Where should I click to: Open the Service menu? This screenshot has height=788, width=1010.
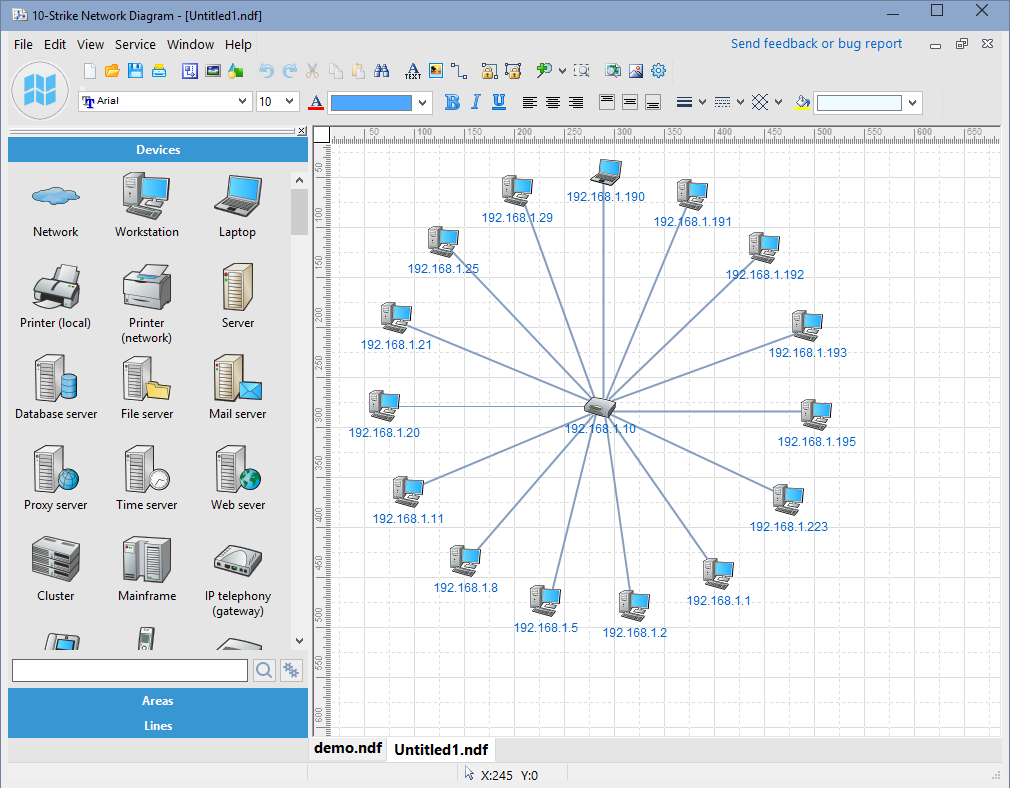tap(135, 44)
